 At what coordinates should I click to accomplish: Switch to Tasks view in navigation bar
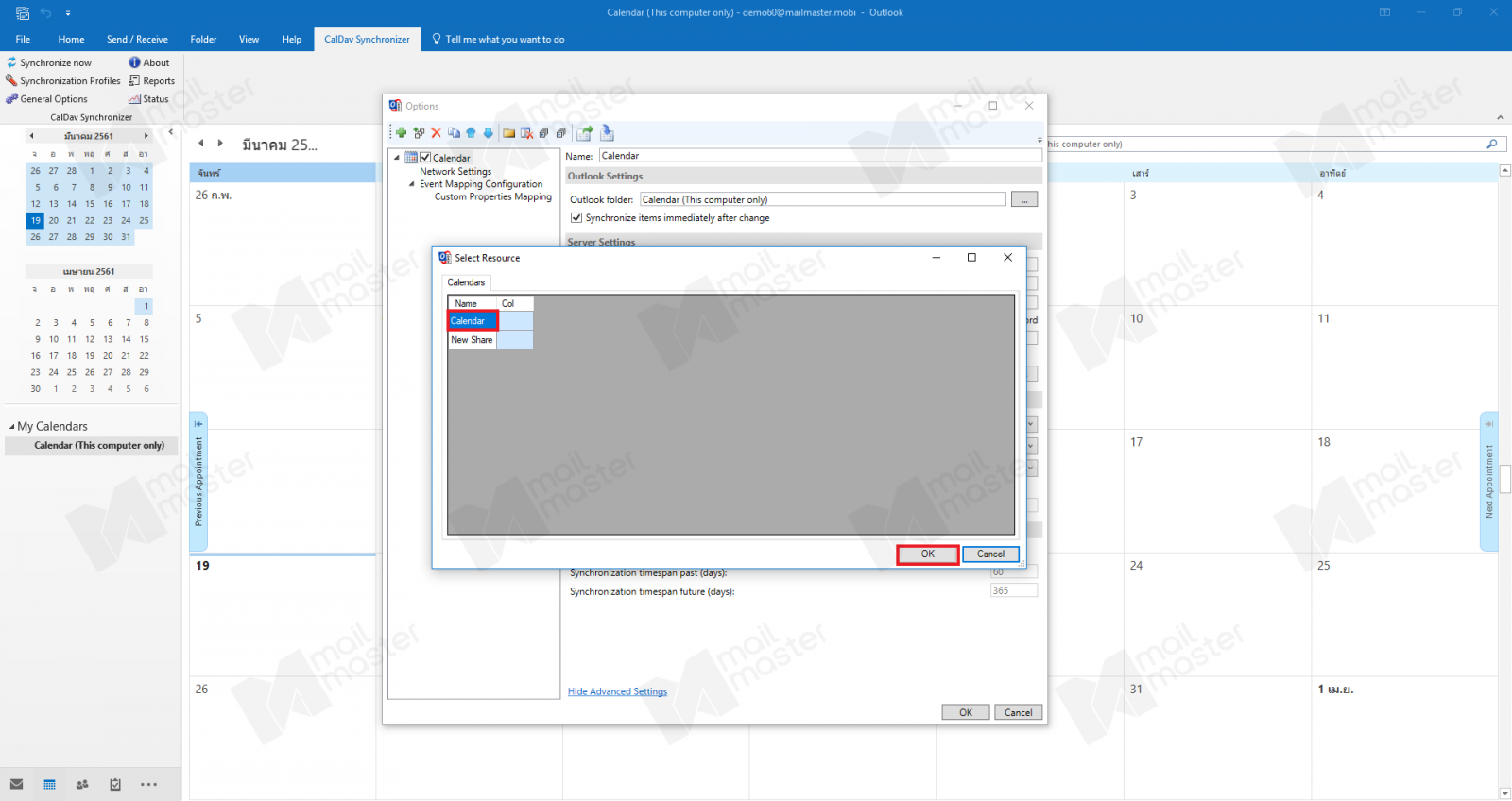coord(115,784)
